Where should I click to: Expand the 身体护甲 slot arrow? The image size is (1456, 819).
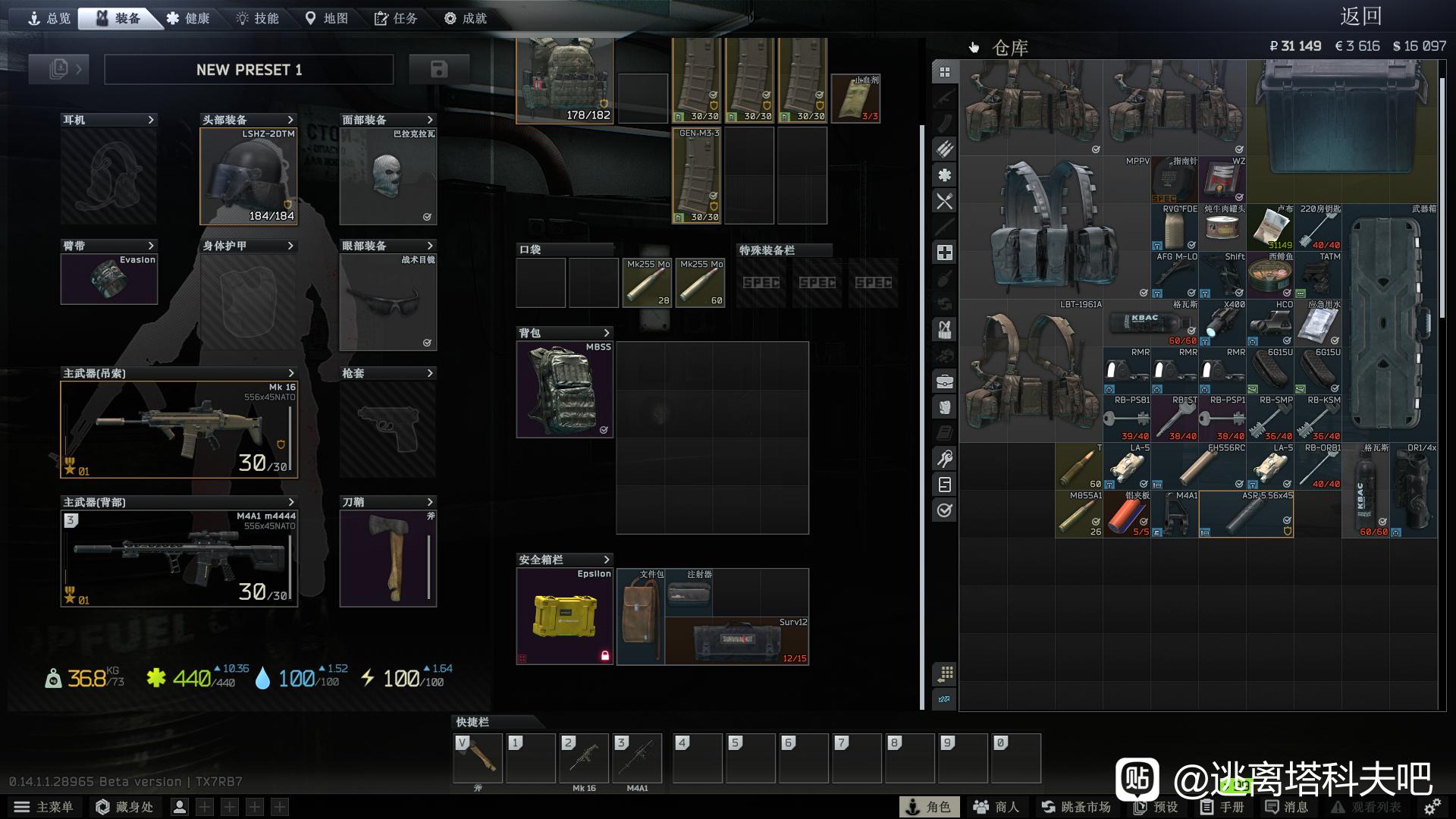point(290,246)
